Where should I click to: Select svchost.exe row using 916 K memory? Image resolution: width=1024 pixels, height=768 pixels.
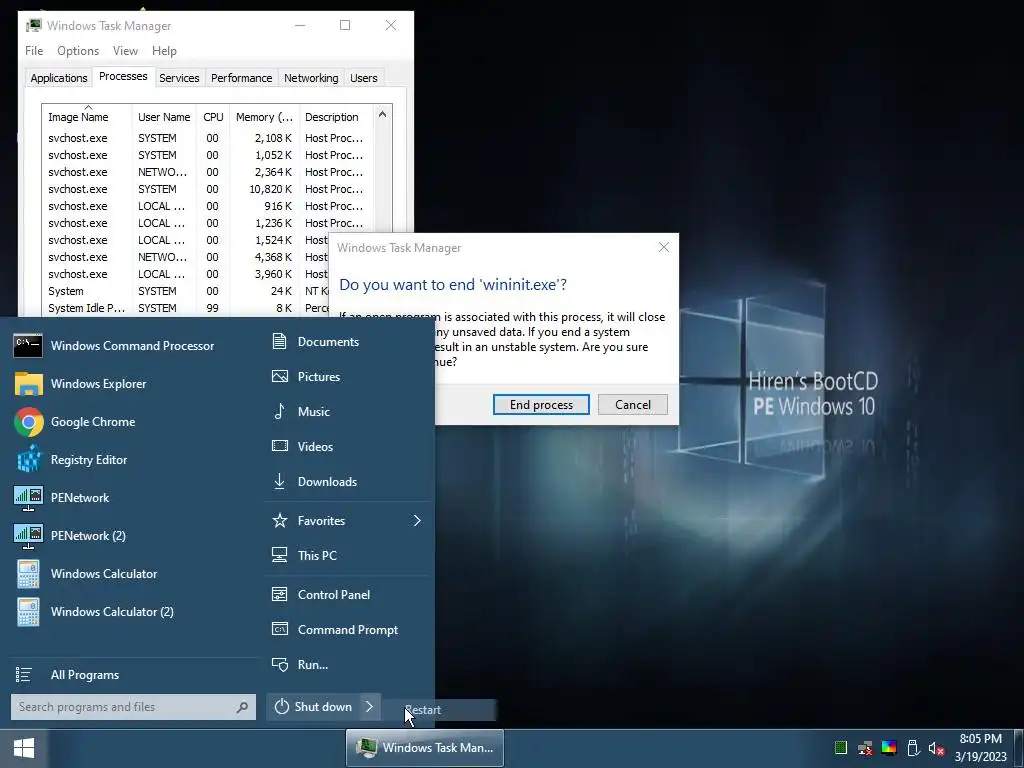tap(208, 206)
